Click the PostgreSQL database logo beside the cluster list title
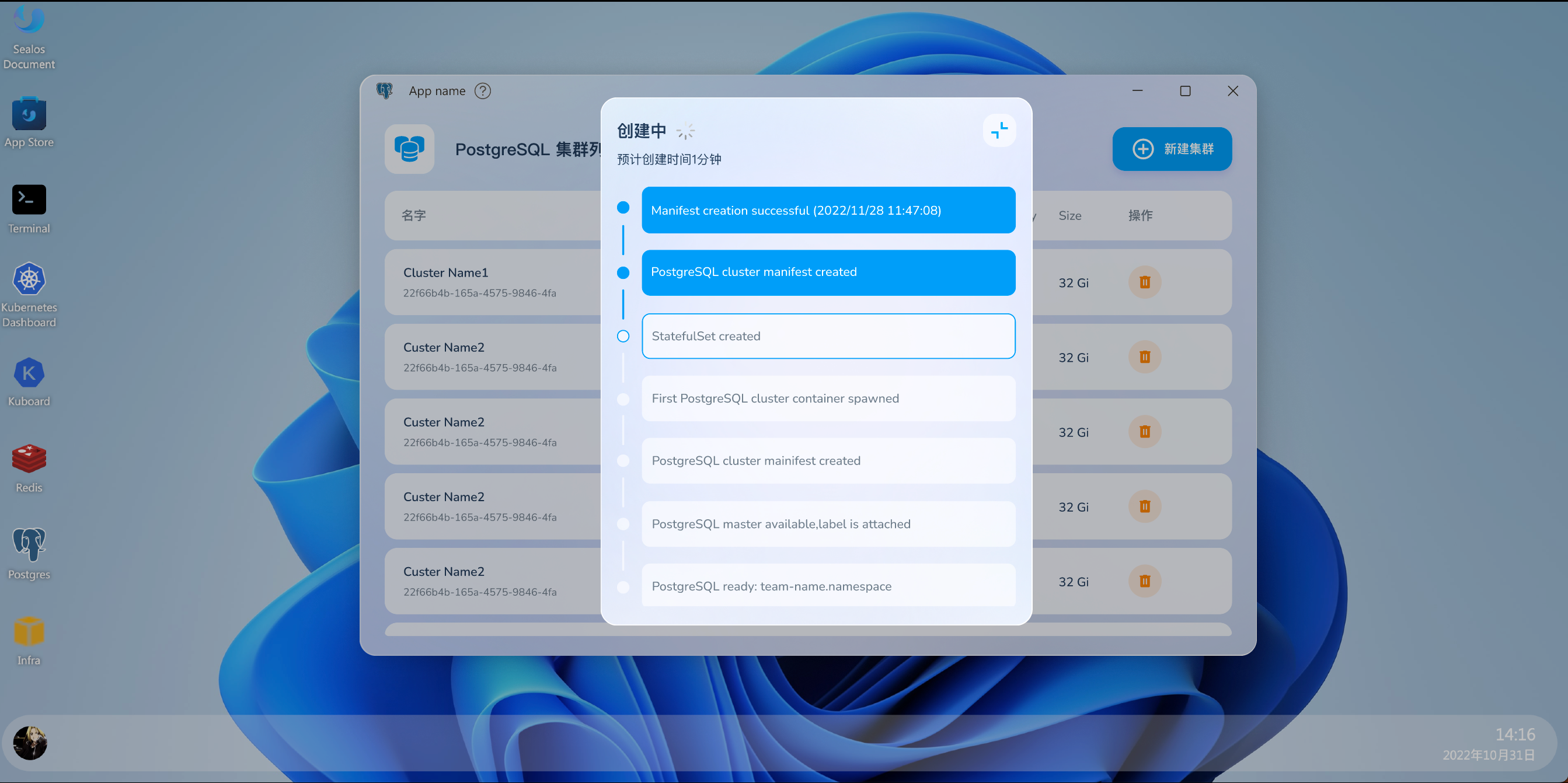This screenshot has height=783, width=1568. pyautogui.click(x=409, y=149)
